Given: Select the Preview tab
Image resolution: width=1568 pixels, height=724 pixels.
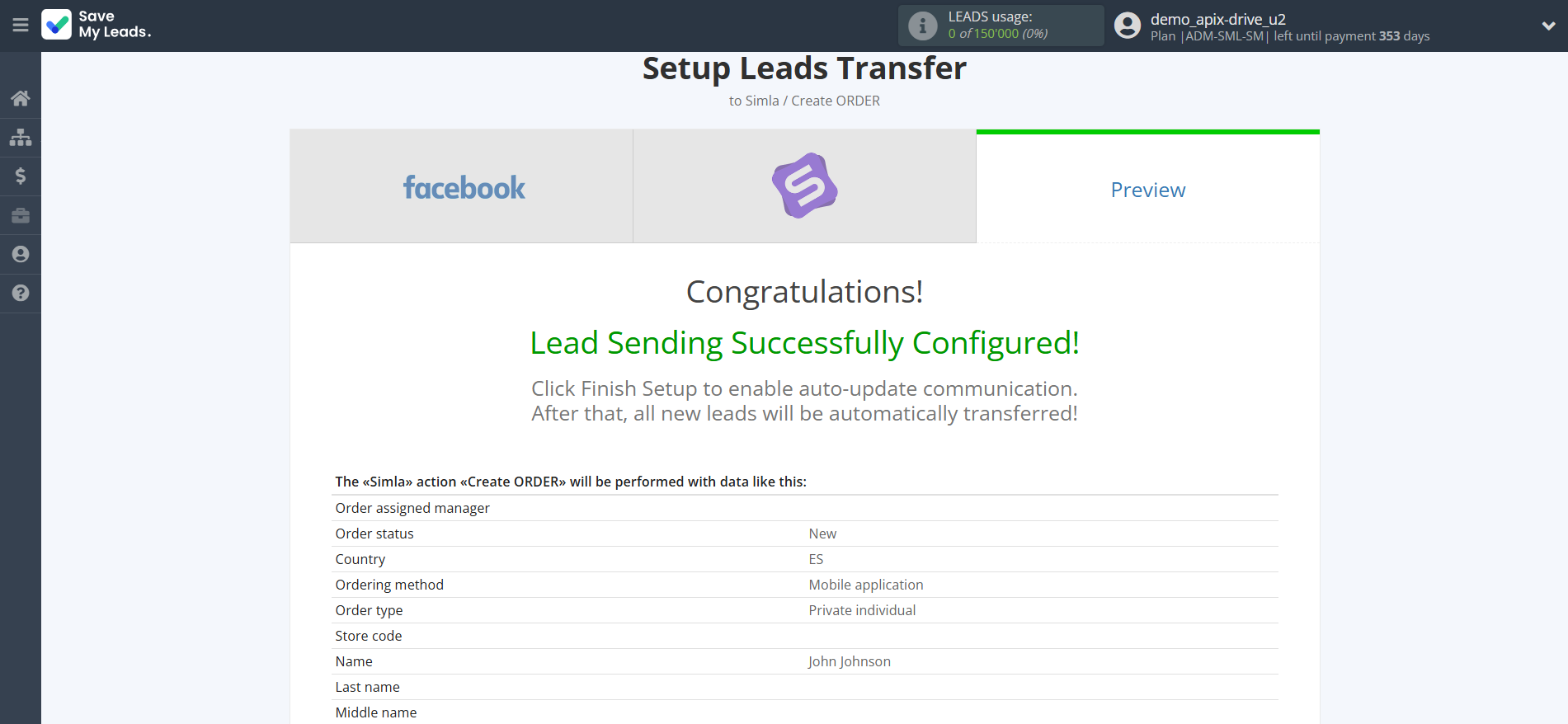Looking at the screenshot, I should point(1147,190).
